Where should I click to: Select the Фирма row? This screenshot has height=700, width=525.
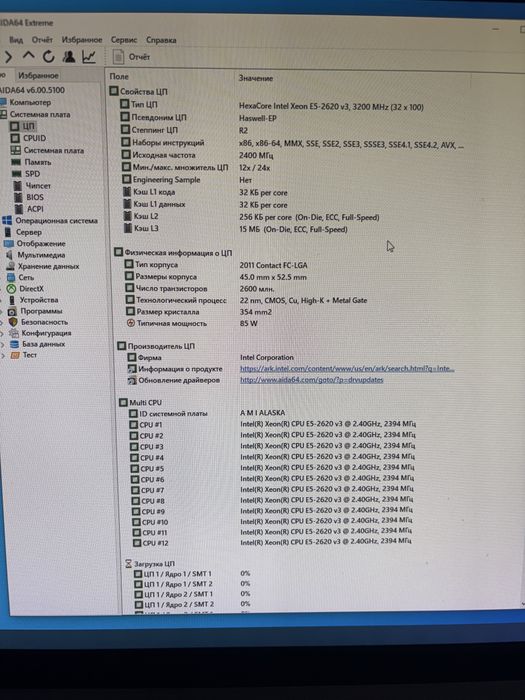(210, 358)
